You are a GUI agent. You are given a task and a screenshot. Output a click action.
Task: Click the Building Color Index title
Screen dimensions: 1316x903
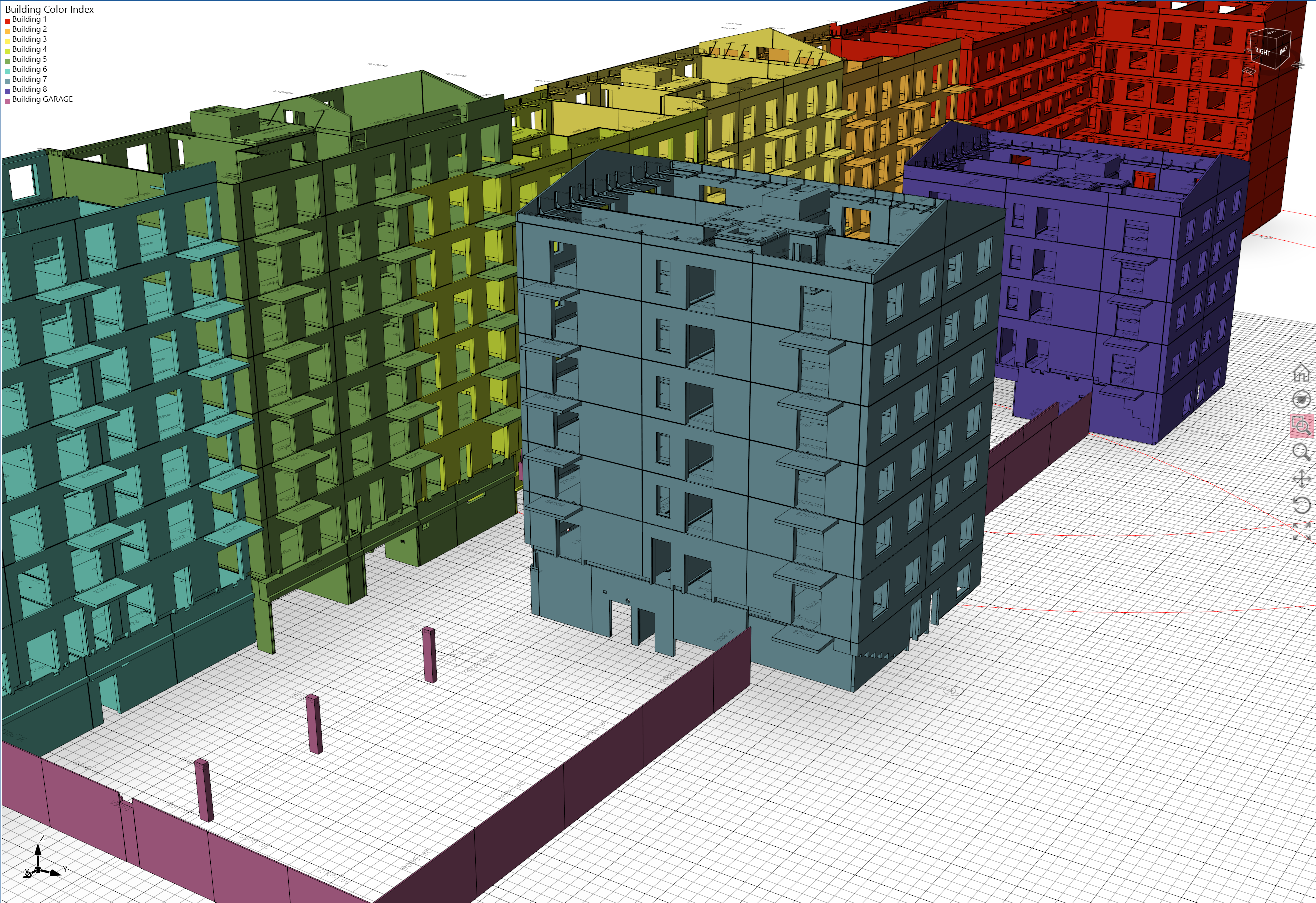coord(50,9)
